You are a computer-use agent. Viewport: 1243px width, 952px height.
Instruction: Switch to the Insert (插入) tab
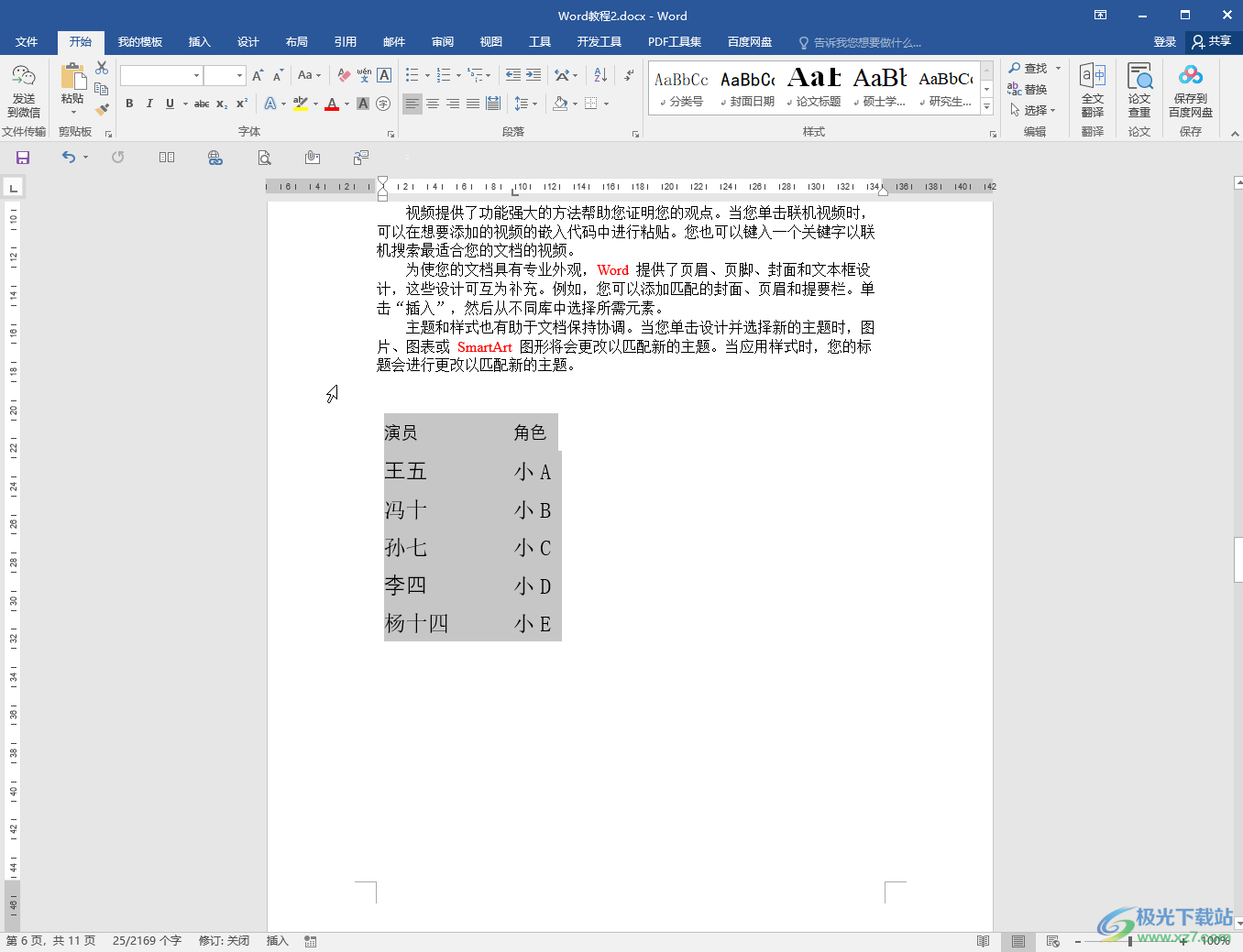tap(199, 42)
